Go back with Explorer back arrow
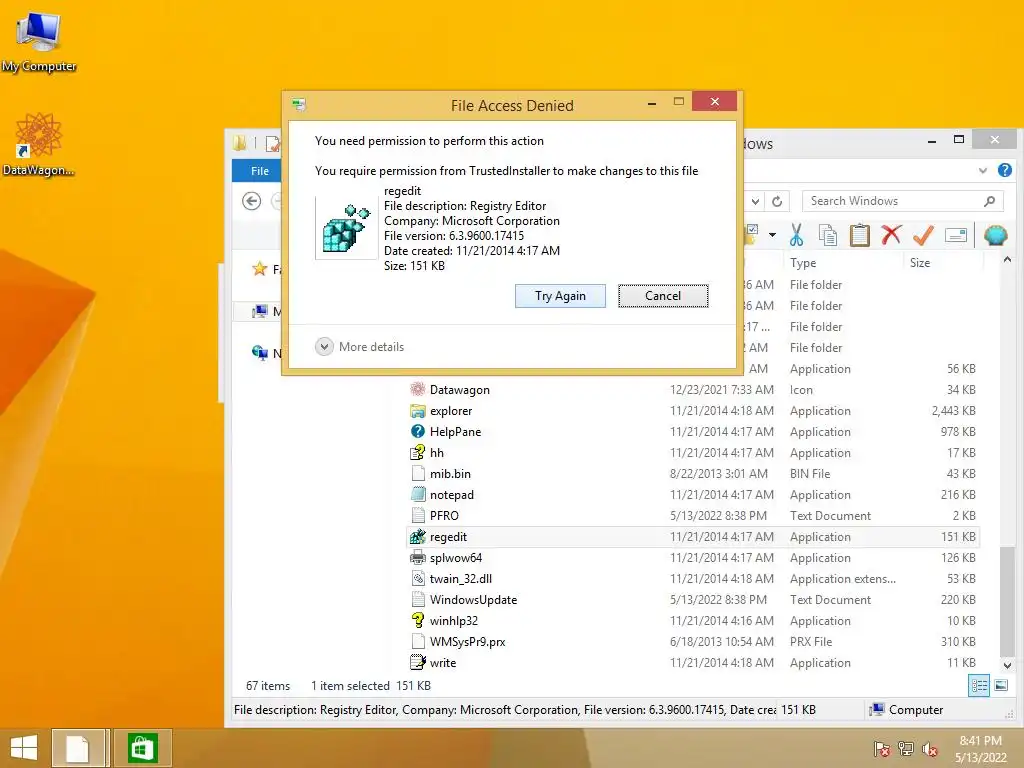The image size is (1024, 768). (251, 201)
